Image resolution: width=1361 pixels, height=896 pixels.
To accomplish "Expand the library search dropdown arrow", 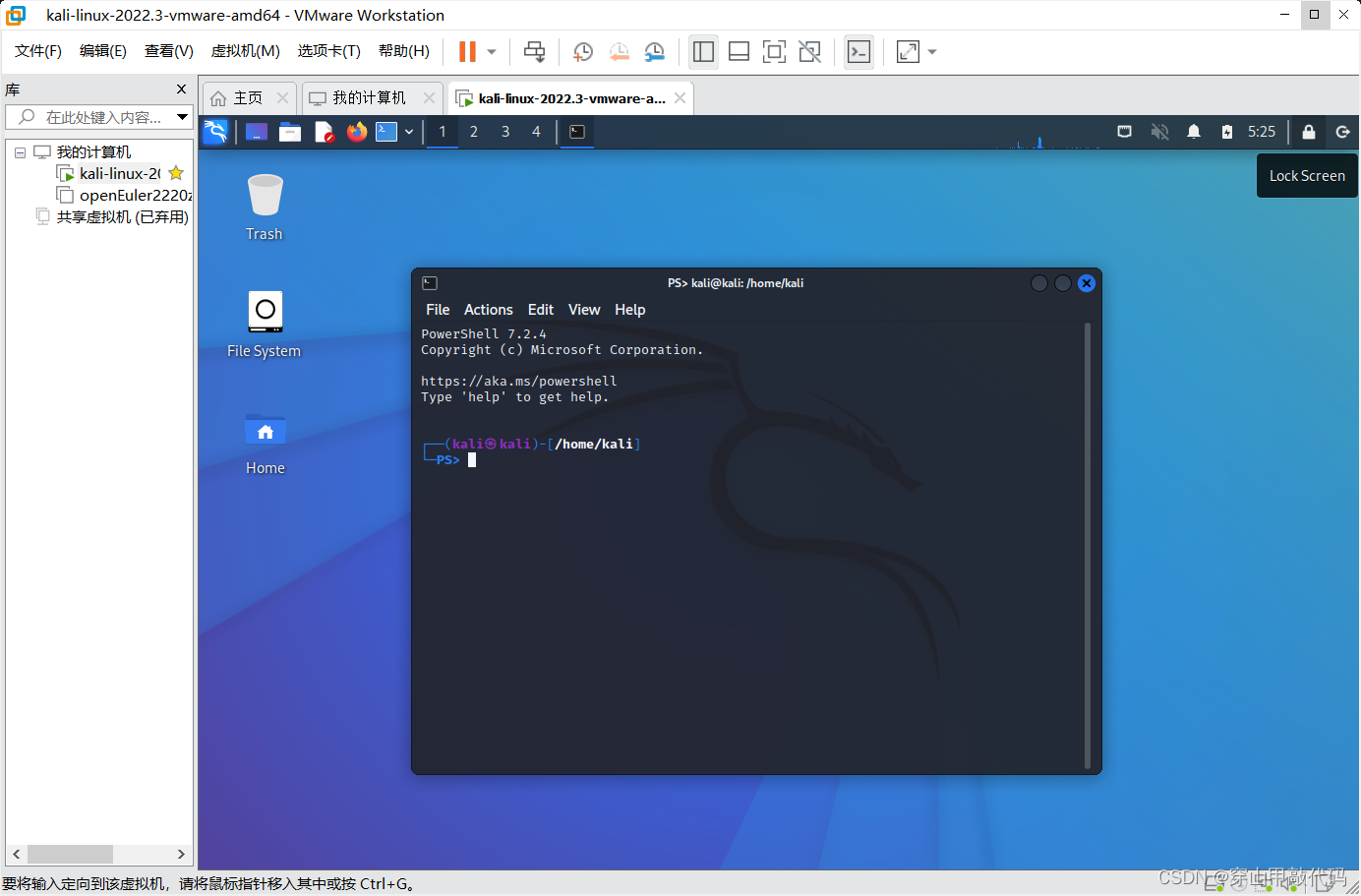I will tap(182, 117).
